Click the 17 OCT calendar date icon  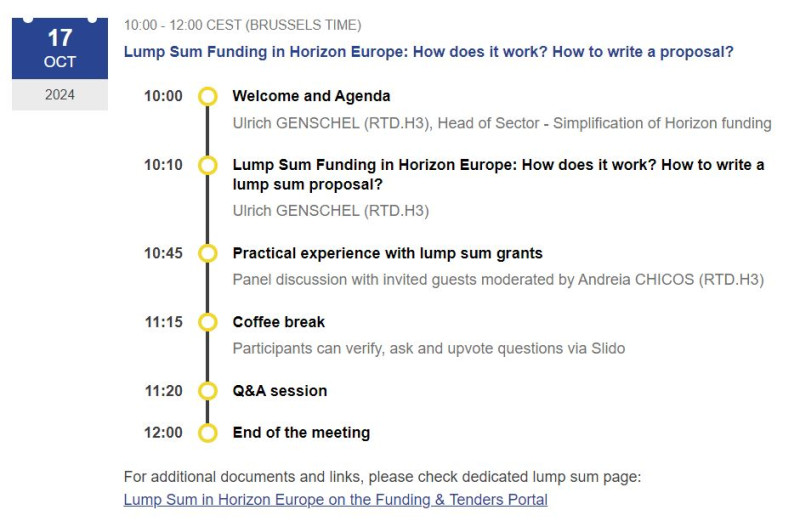click(60, 48)
